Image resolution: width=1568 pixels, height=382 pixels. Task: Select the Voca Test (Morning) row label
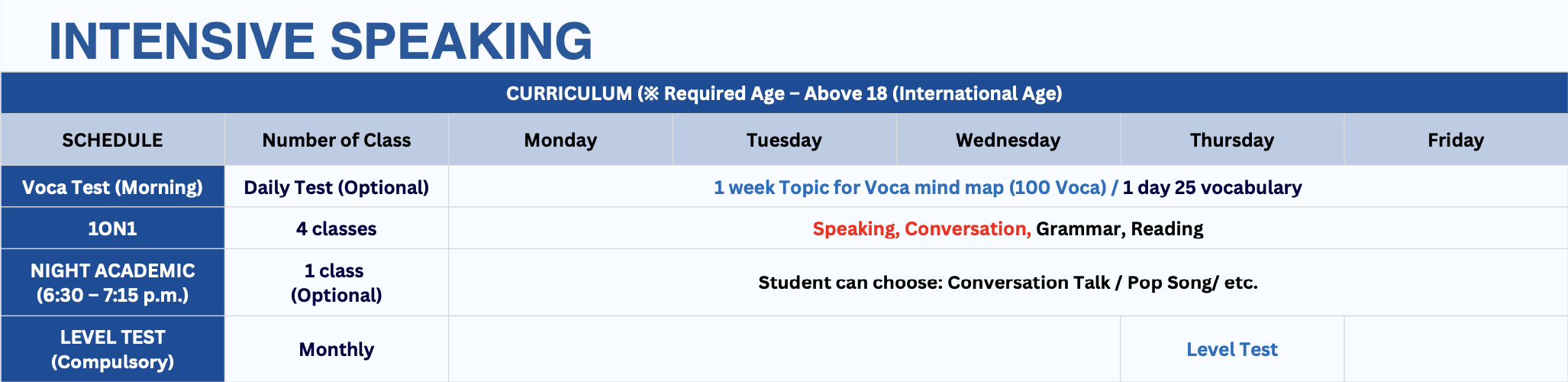coord(112,187)
